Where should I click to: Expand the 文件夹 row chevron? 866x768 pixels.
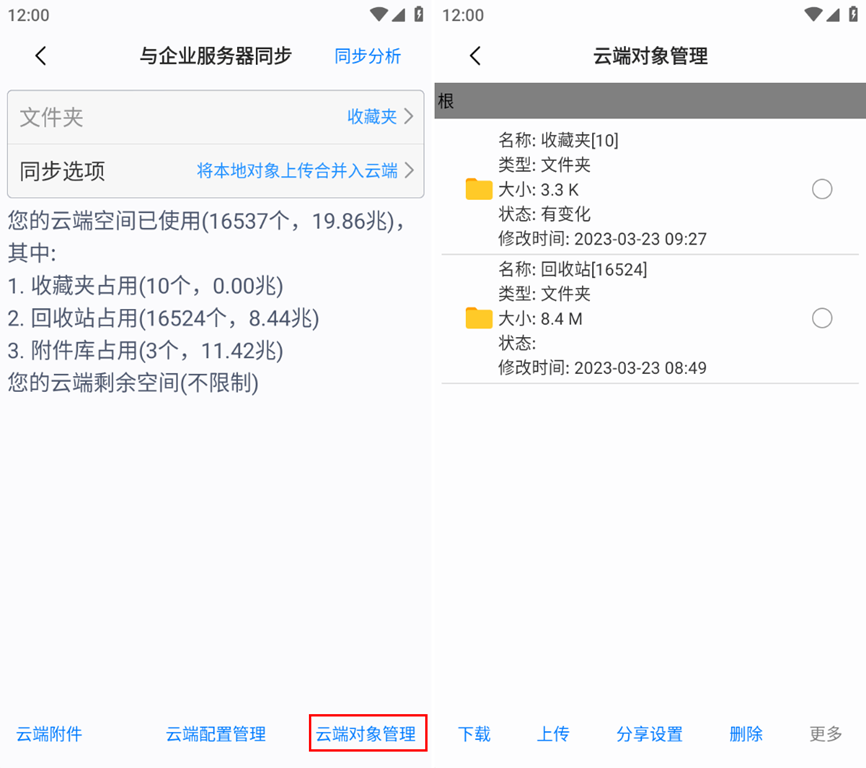tap(408, 117)
